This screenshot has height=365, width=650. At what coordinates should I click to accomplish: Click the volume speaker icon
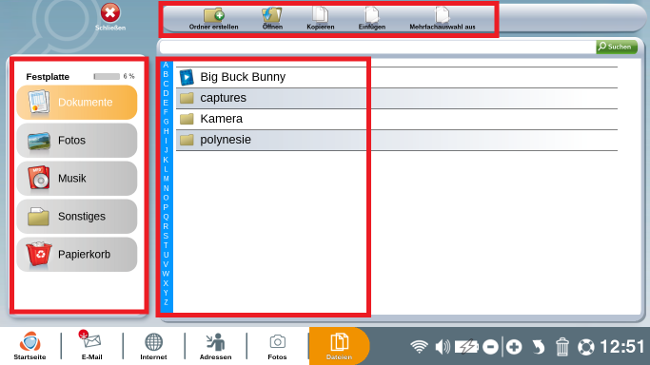443,346
